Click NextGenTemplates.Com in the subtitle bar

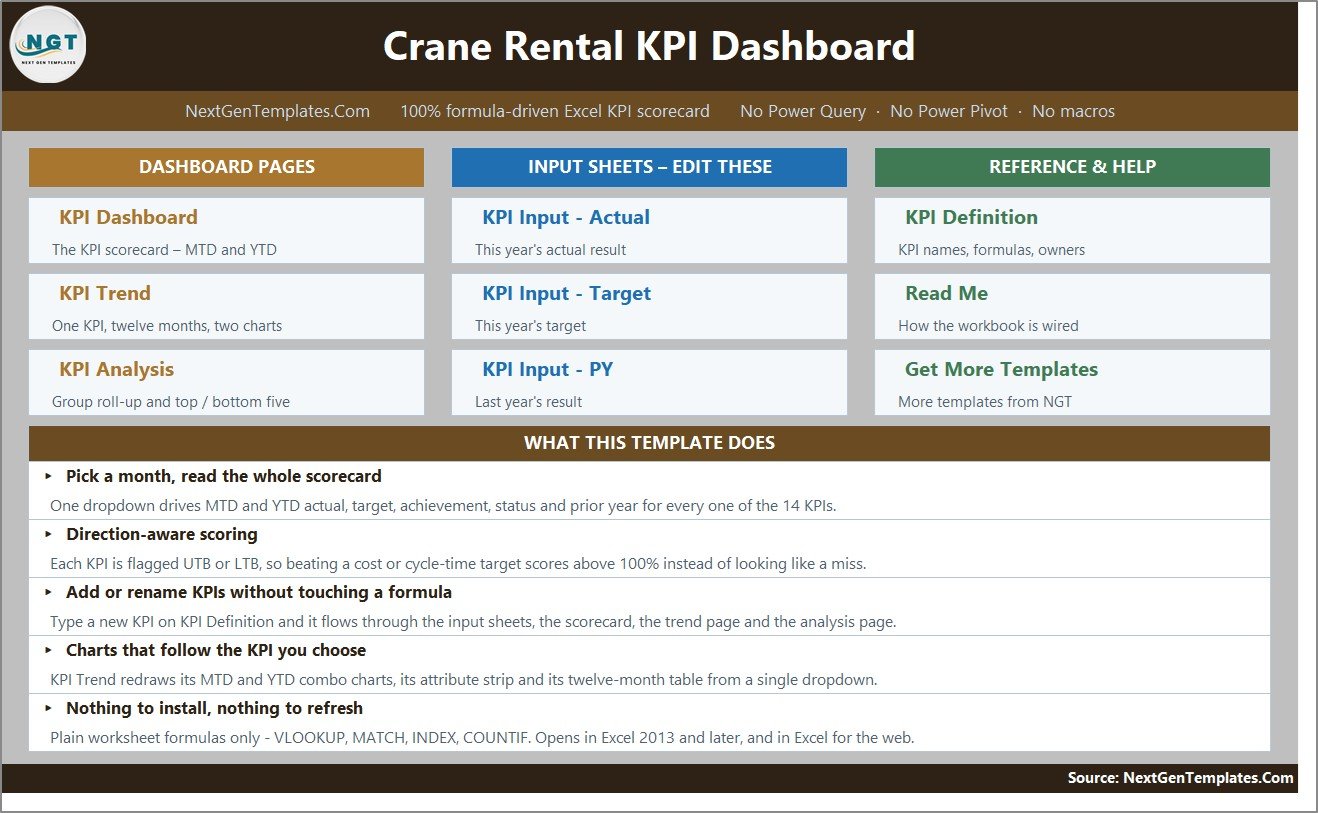[x=277, y=111]
